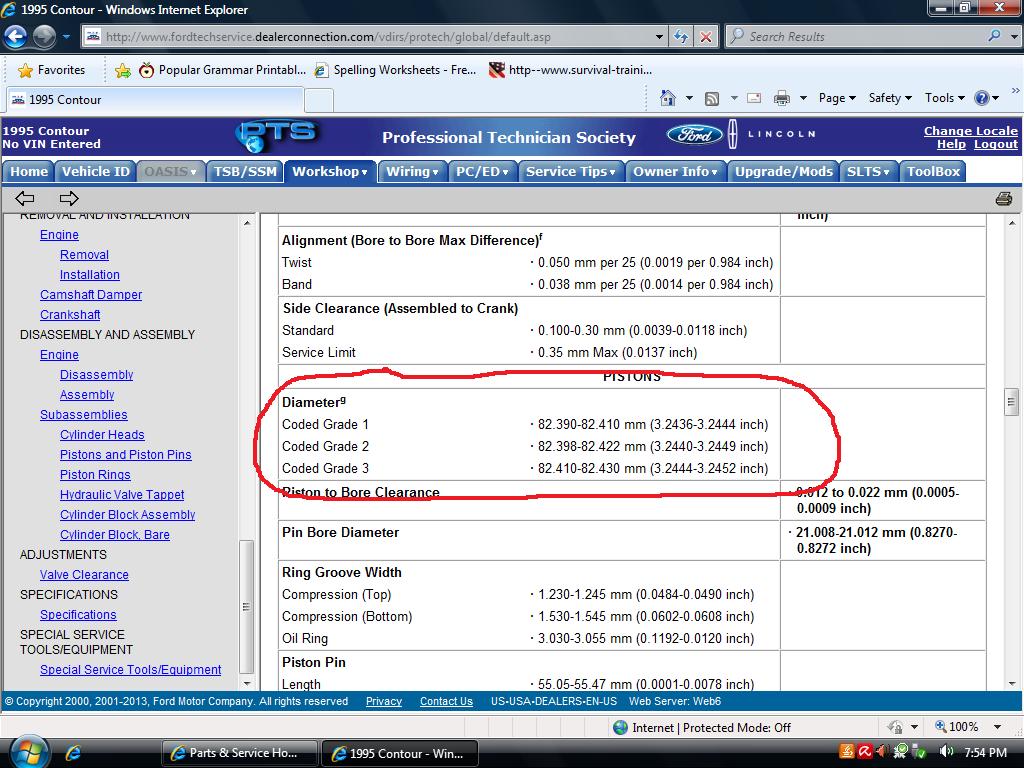Expand the search provider dropdown arrow
The image size is (1024, 768).
[1014, 37]
